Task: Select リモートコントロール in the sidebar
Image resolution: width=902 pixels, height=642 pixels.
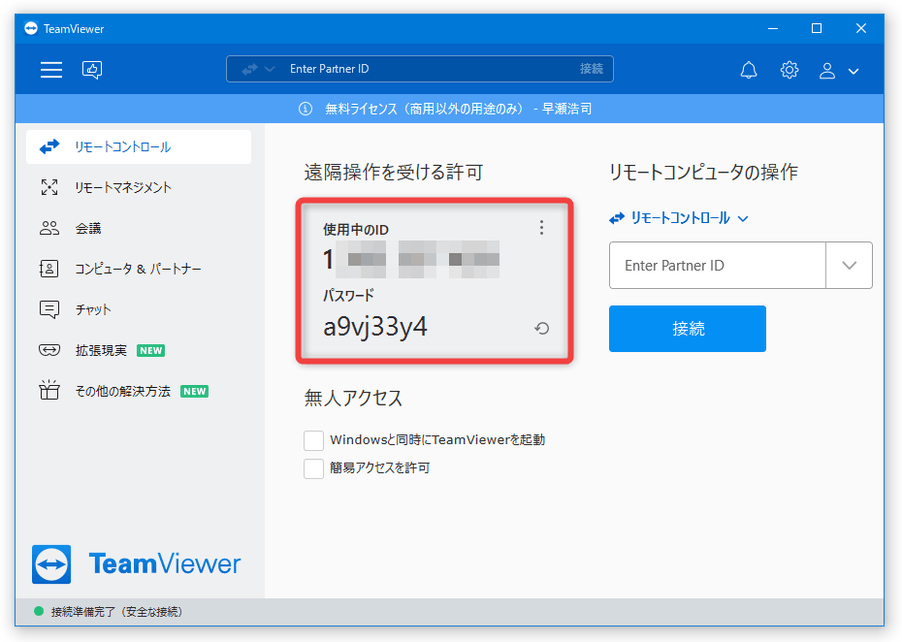Action: pyautogui.click(x=139, y=147)
